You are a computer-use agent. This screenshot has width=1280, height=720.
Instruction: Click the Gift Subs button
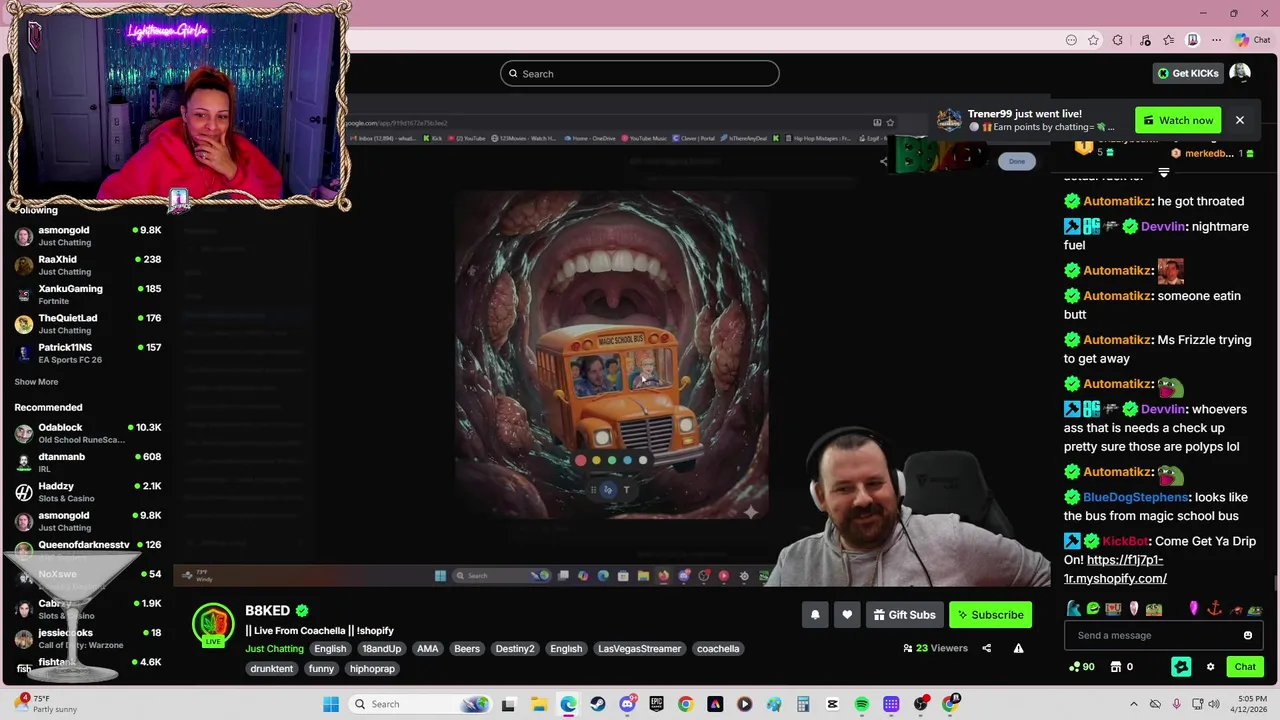904,615
